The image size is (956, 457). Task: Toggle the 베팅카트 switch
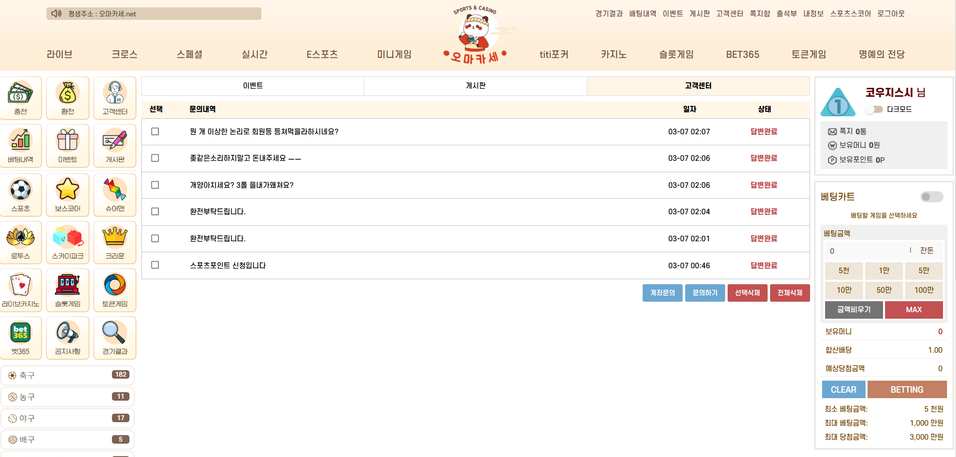coord(931,197)
